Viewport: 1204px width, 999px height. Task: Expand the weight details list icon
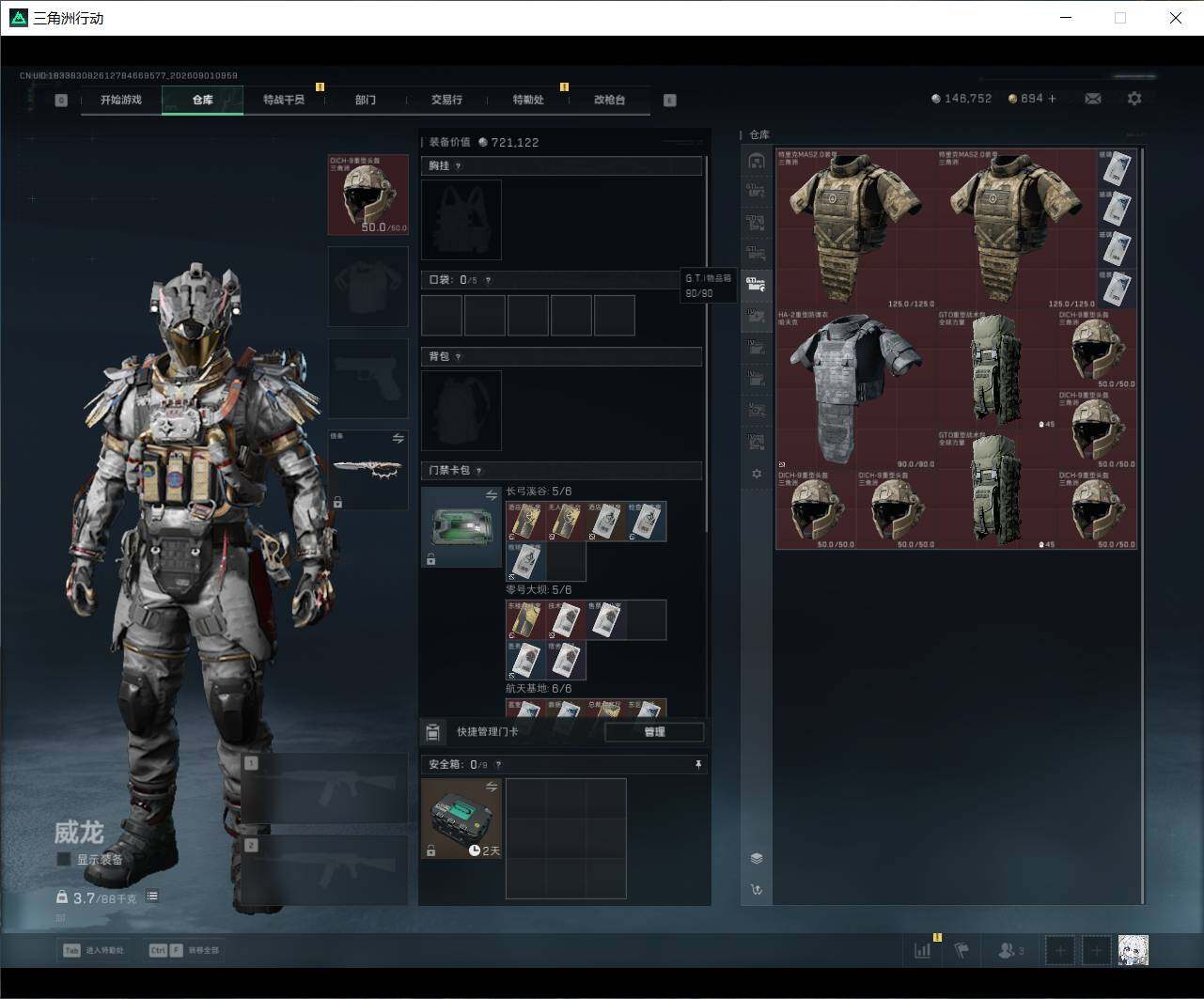coord(152,897)
